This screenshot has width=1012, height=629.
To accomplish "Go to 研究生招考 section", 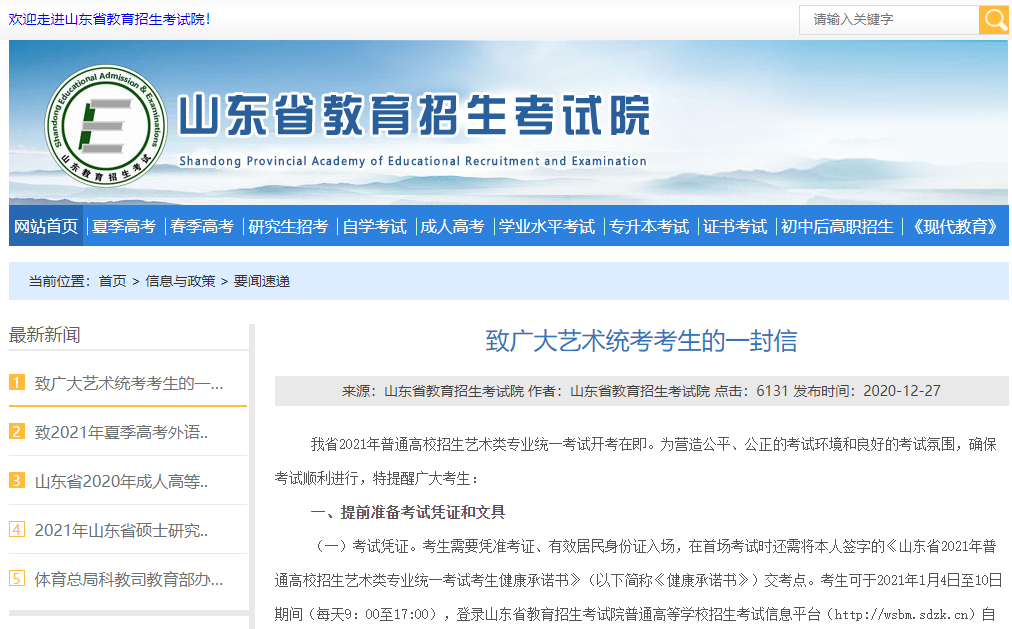I will tap(288, 226).
